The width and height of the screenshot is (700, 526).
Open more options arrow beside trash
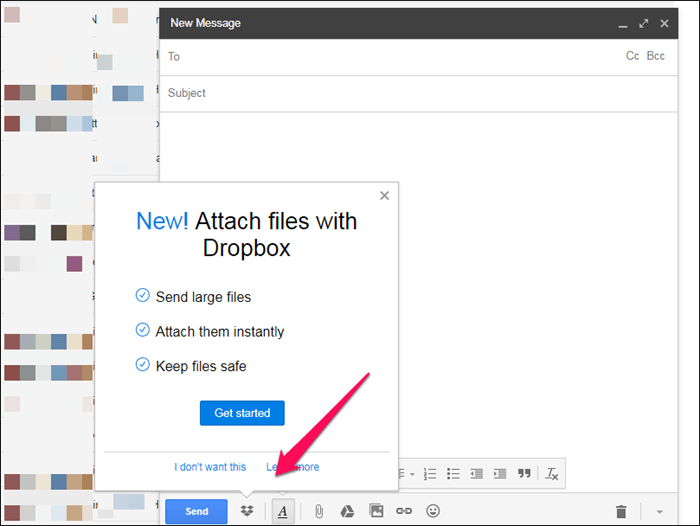point(659,512)
